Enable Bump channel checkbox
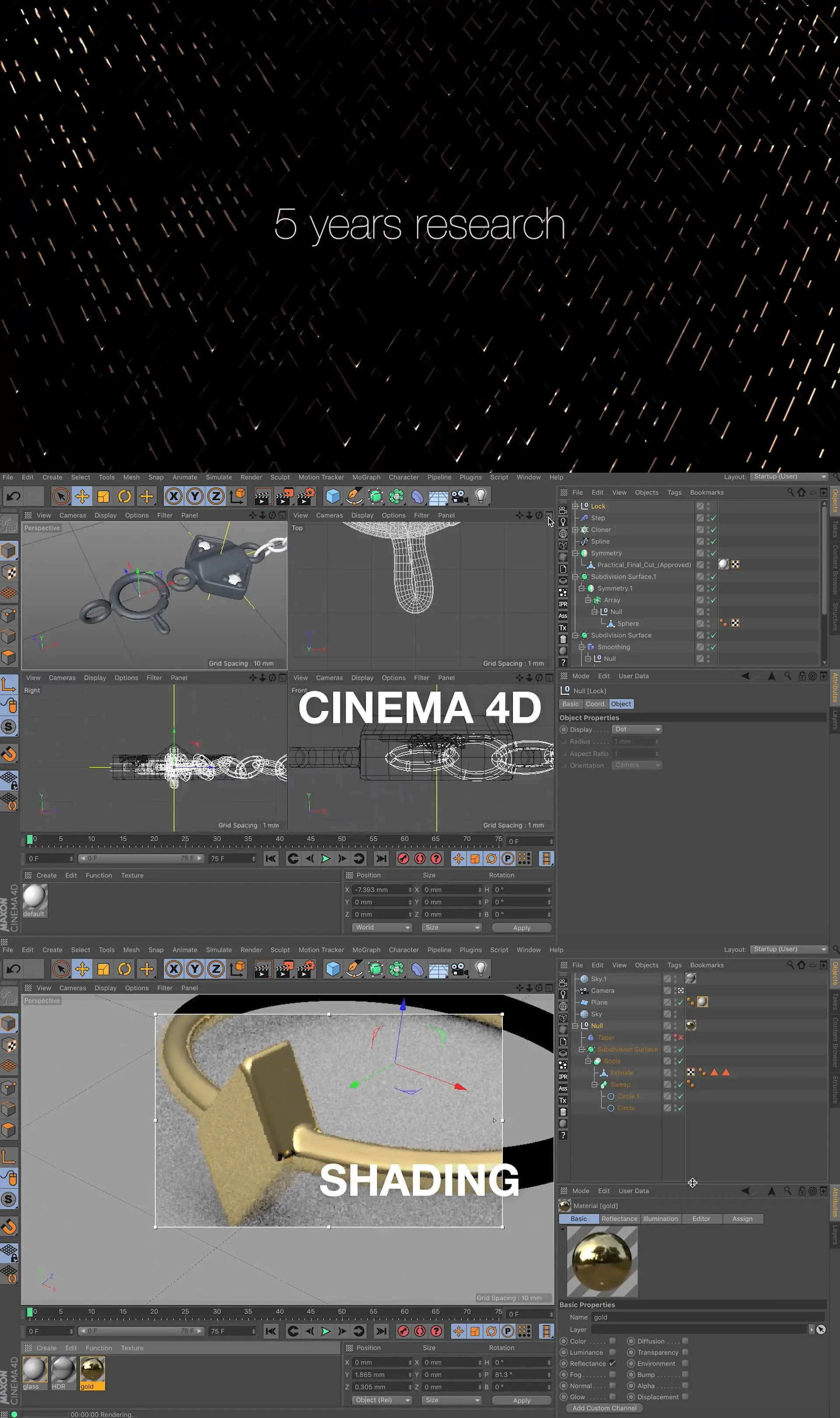840x1418 pixels. click(685, 1374)
